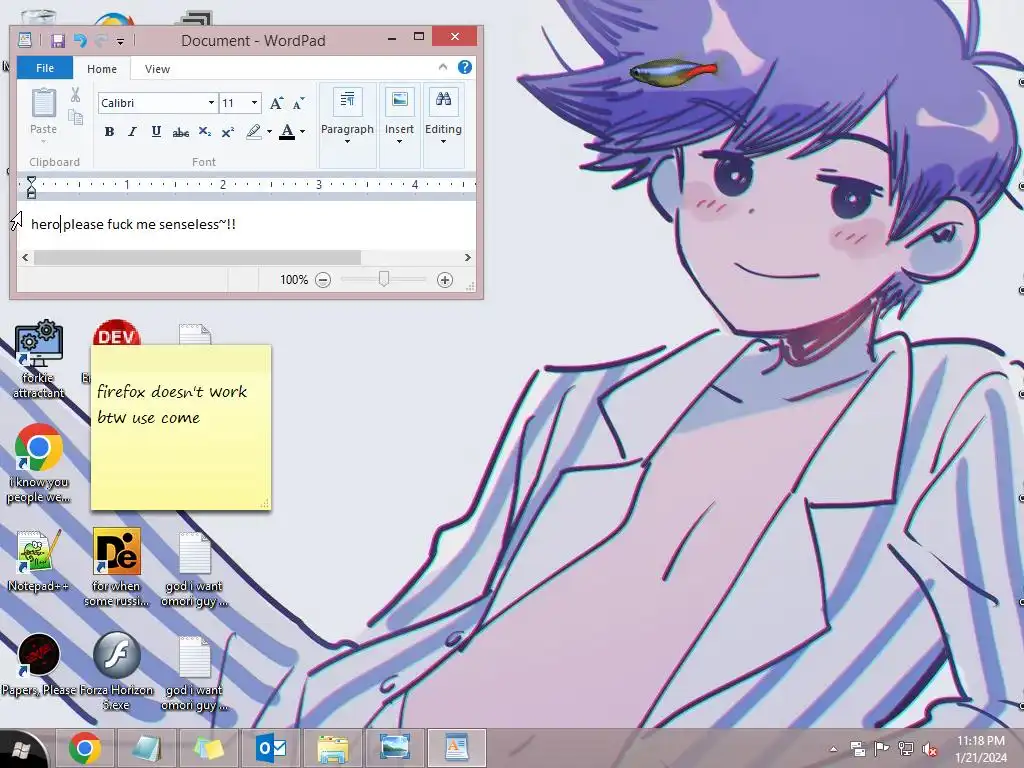Click the zoom in plus button
Viewport: 1024px width, 768px height.
tap(445, 280)
